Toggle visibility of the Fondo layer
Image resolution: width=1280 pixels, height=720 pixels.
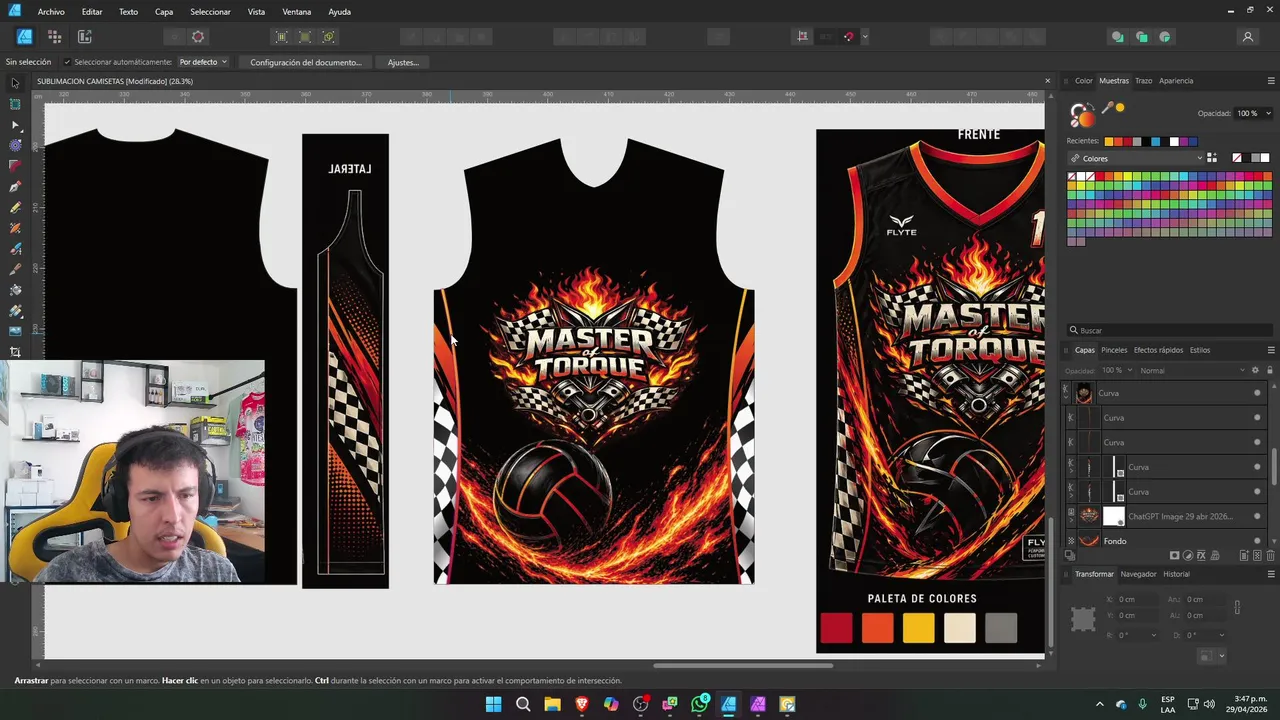[1257, 541]
